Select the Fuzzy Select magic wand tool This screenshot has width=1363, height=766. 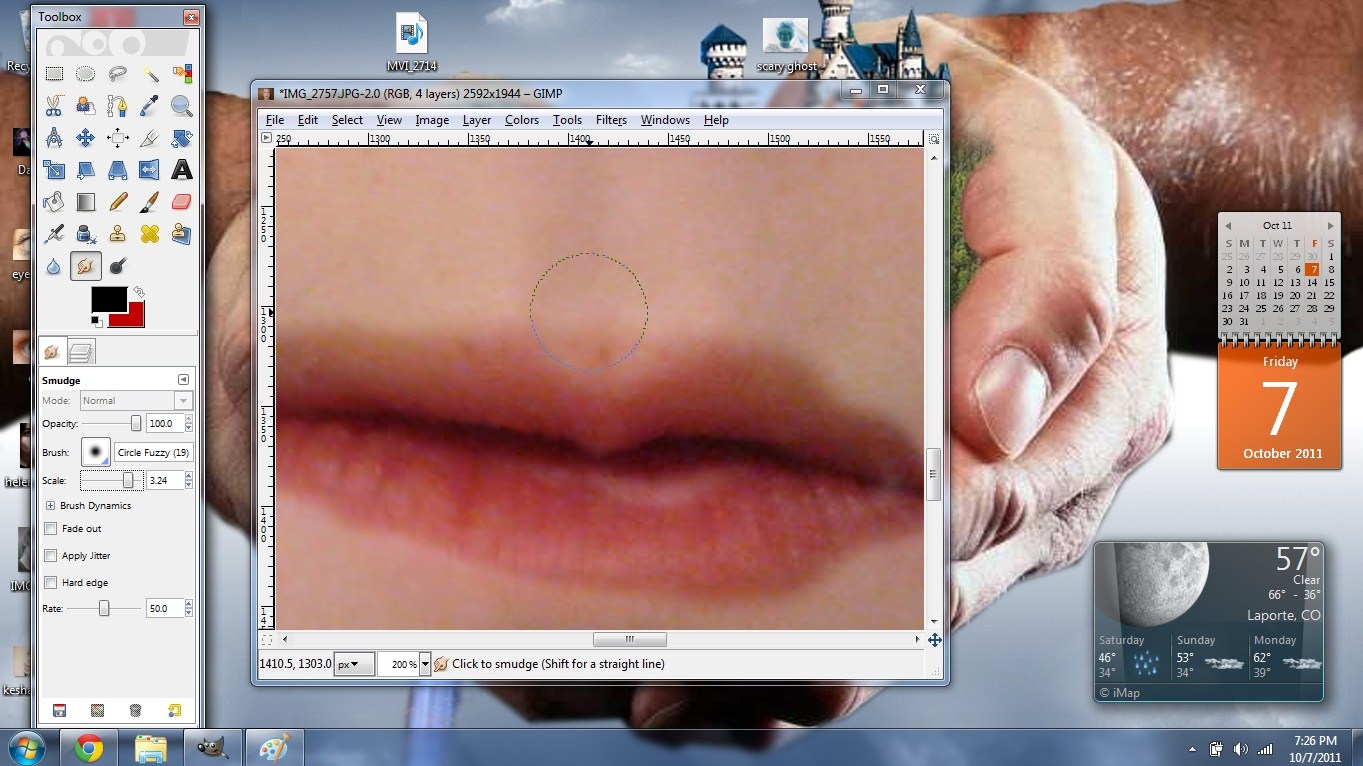[150, 73]
